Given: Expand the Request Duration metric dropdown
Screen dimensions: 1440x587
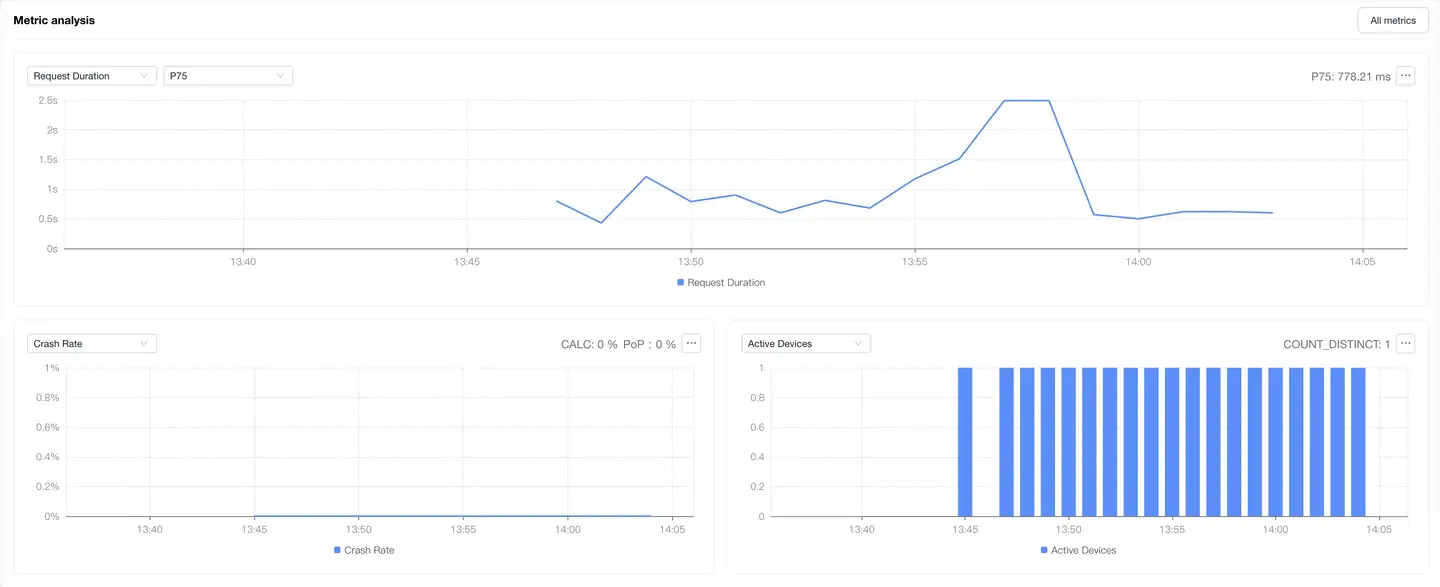Looking at the screenshot, I should [92, 76].
